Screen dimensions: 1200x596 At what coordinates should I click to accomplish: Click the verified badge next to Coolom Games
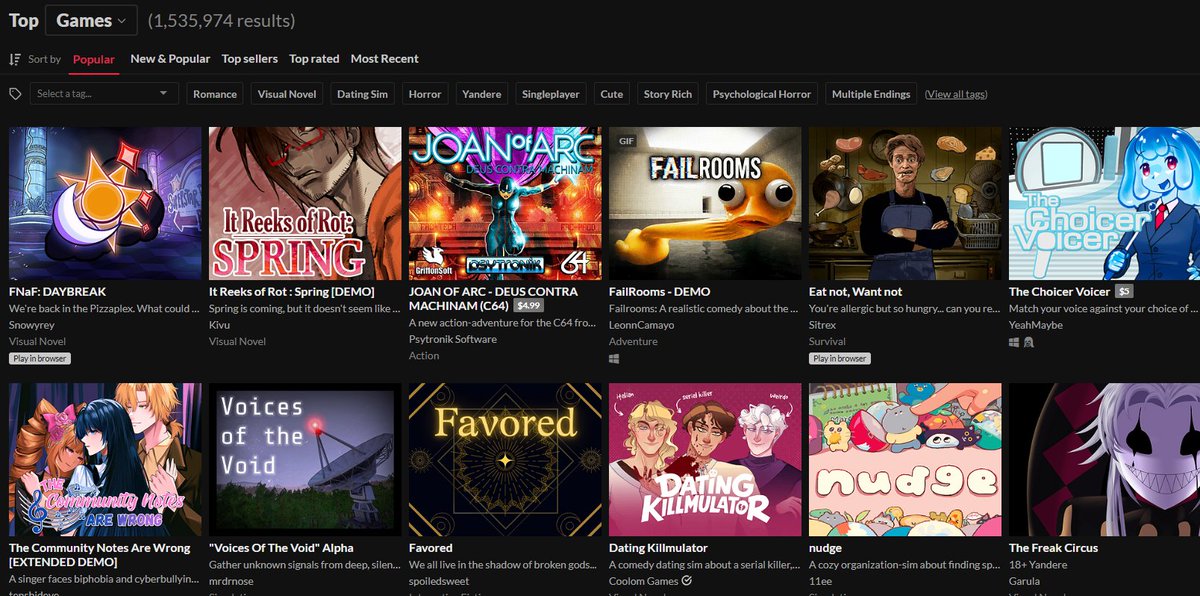click(x=686, y=580)
